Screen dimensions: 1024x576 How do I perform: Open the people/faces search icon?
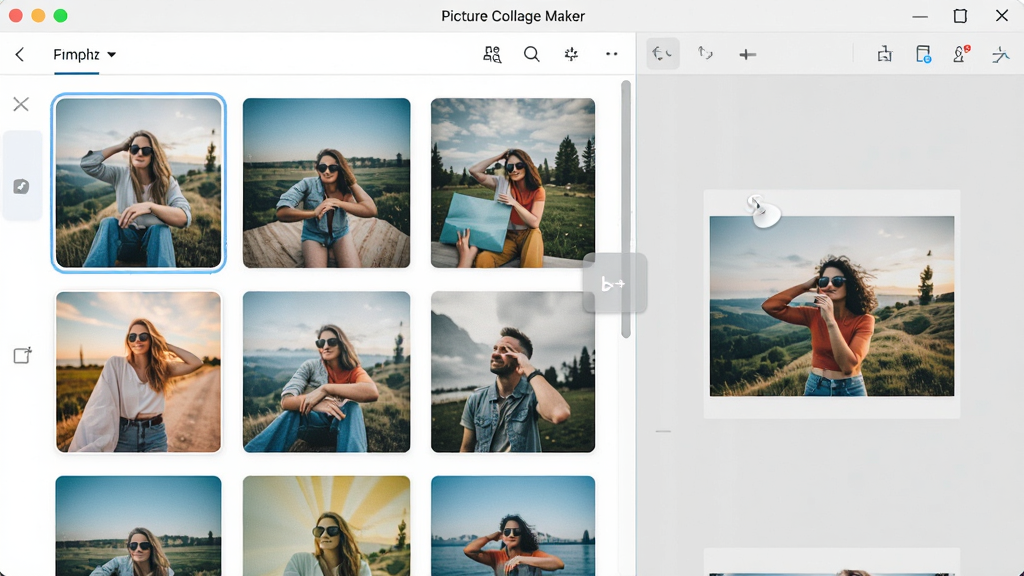[492, 54]
